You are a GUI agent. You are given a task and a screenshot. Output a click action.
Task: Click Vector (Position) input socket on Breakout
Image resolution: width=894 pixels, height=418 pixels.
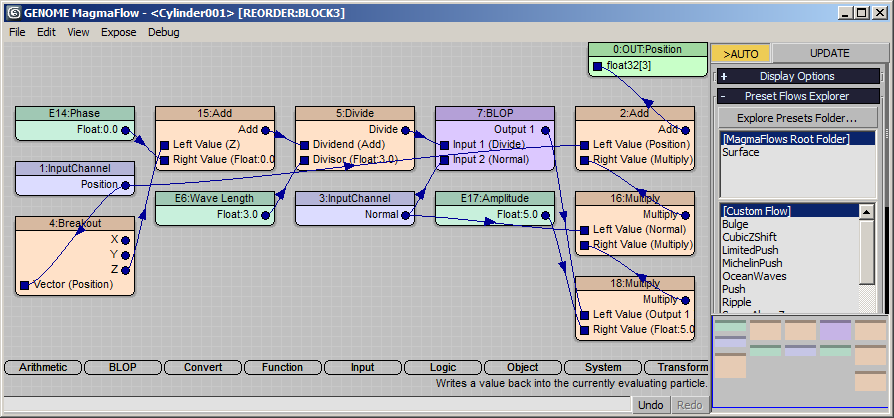pos(25,285)
